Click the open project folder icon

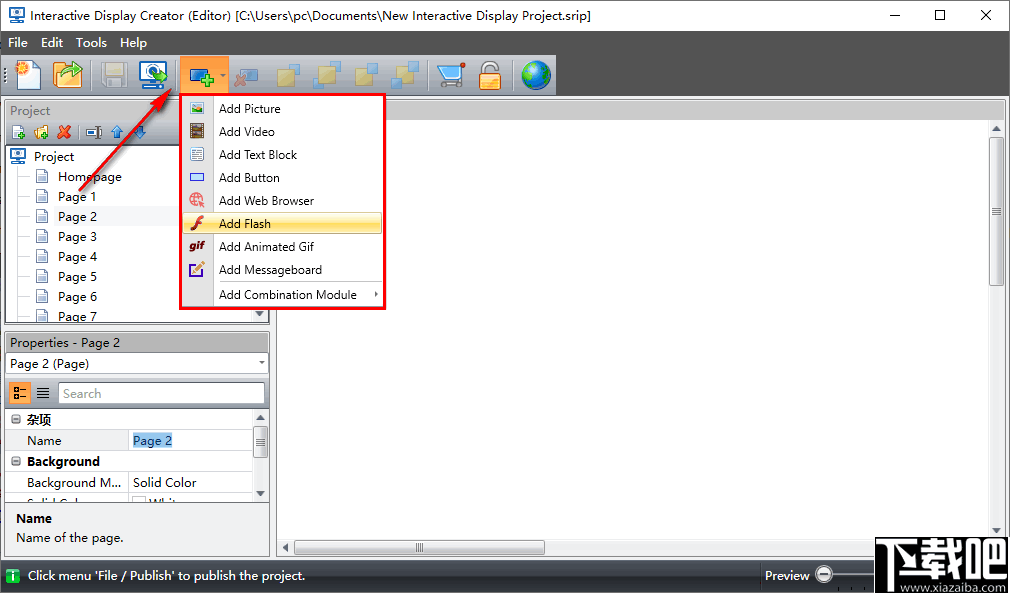coord(68,75)
